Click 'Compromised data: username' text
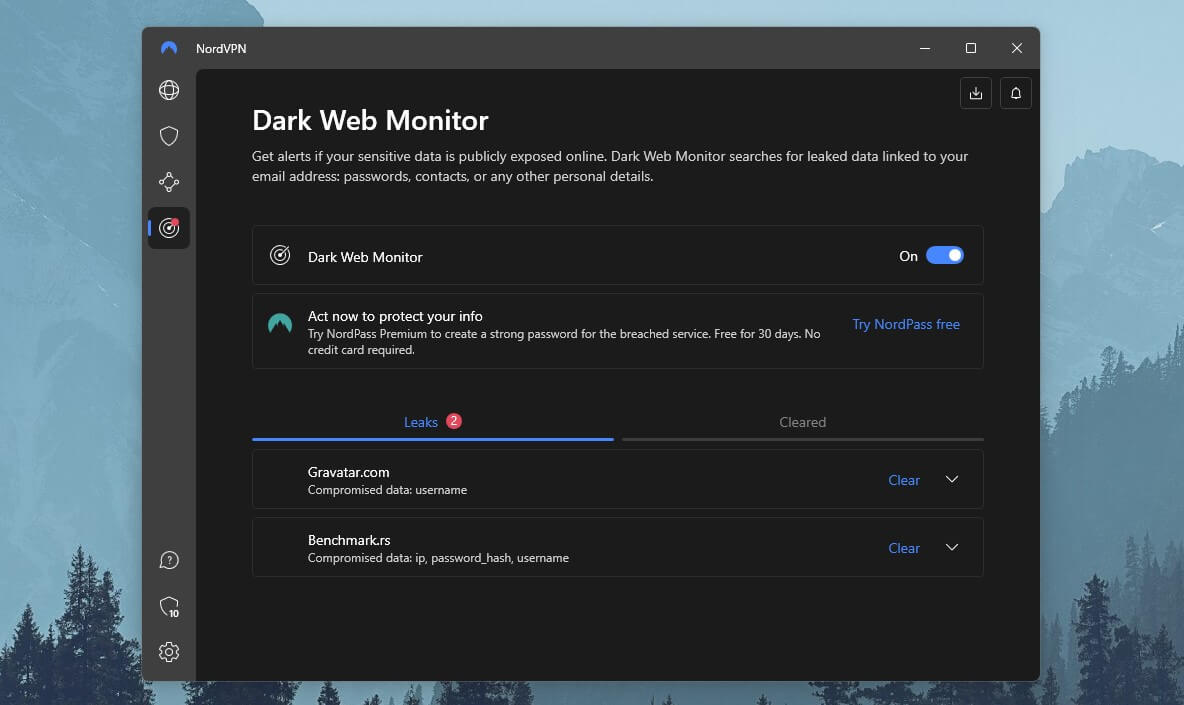Viewport: 1184px width, 705px height. point(387,490)
